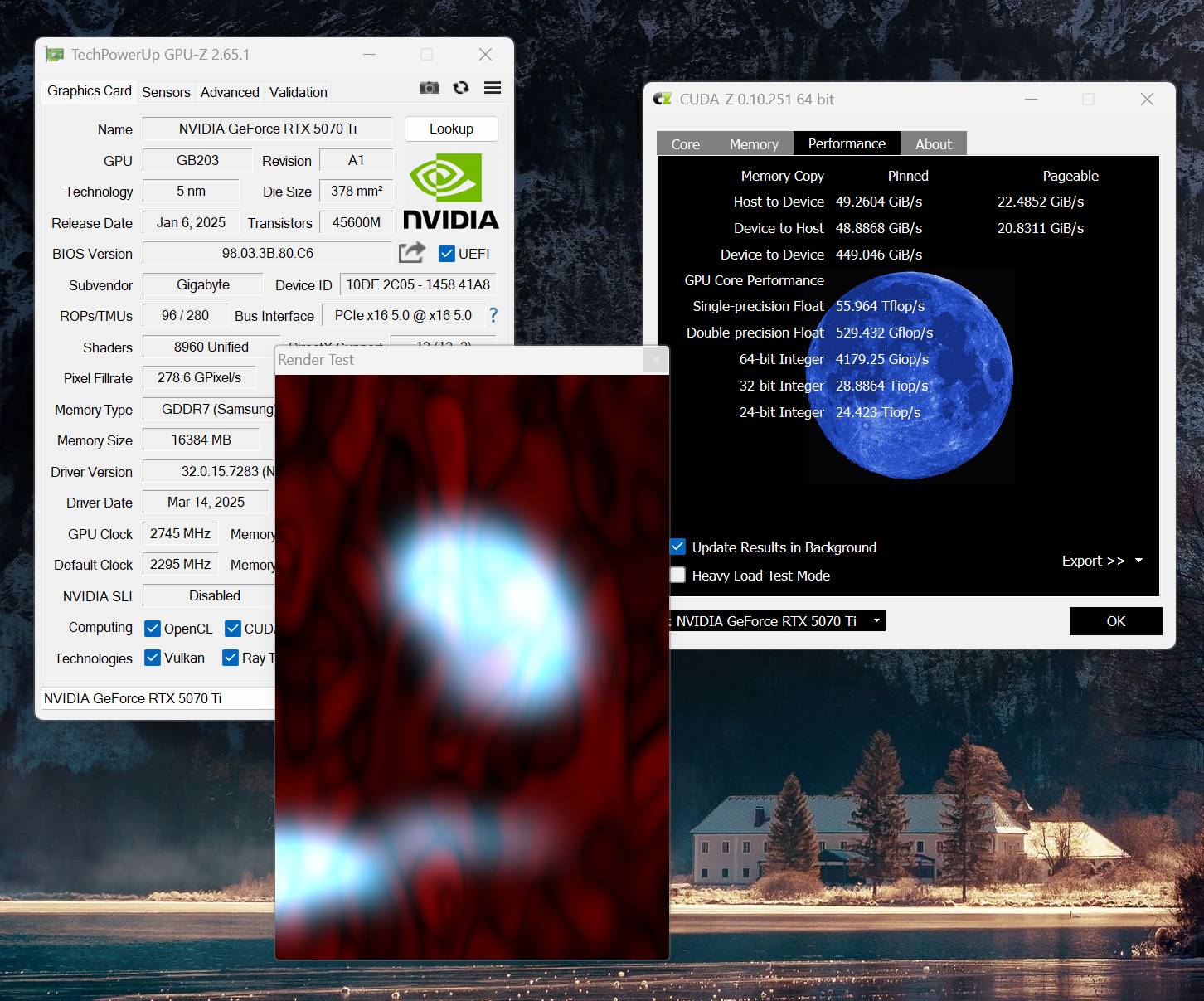
Task: Click the Render Test title bar
Action: point(459,360)
